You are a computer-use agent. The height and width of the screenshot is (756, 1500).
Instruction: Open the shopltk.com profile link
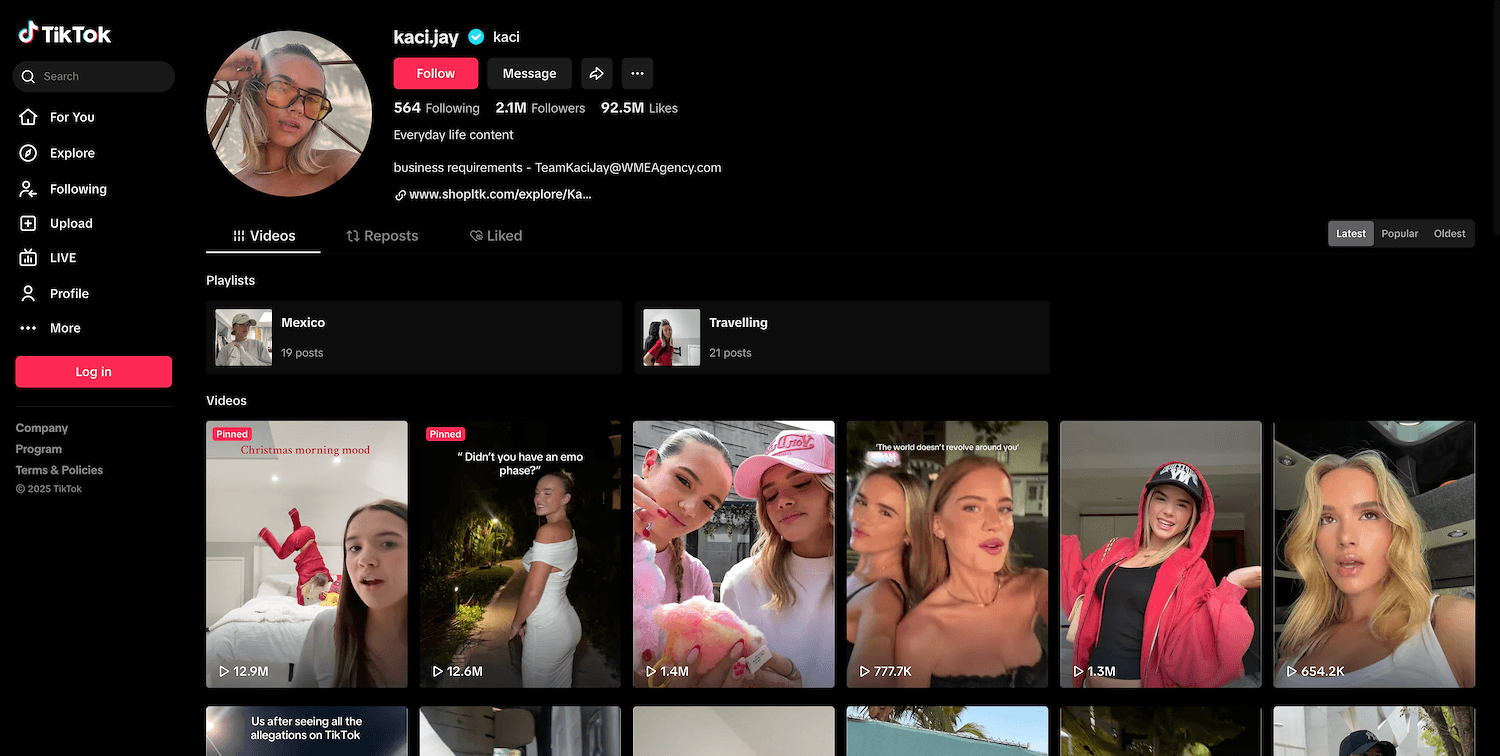click(x=499, y=195)
